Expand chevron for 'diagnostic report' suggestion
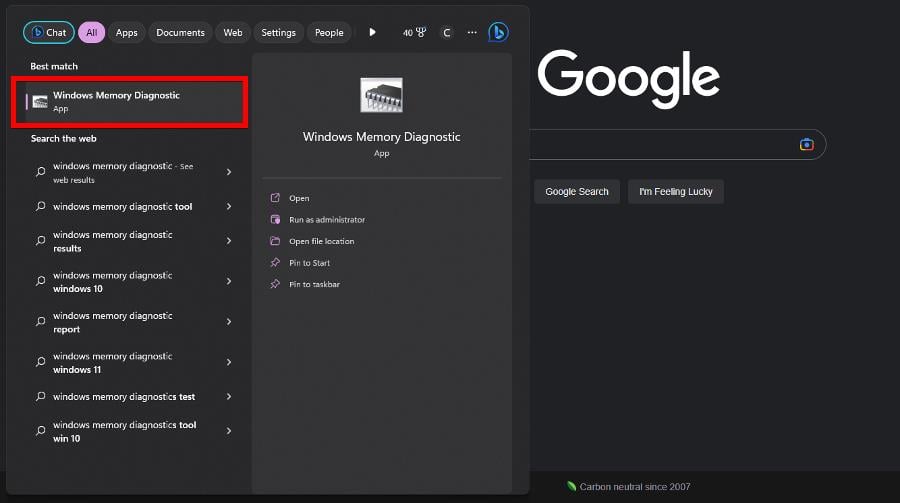The image size is (900, 503). point(228,322)
